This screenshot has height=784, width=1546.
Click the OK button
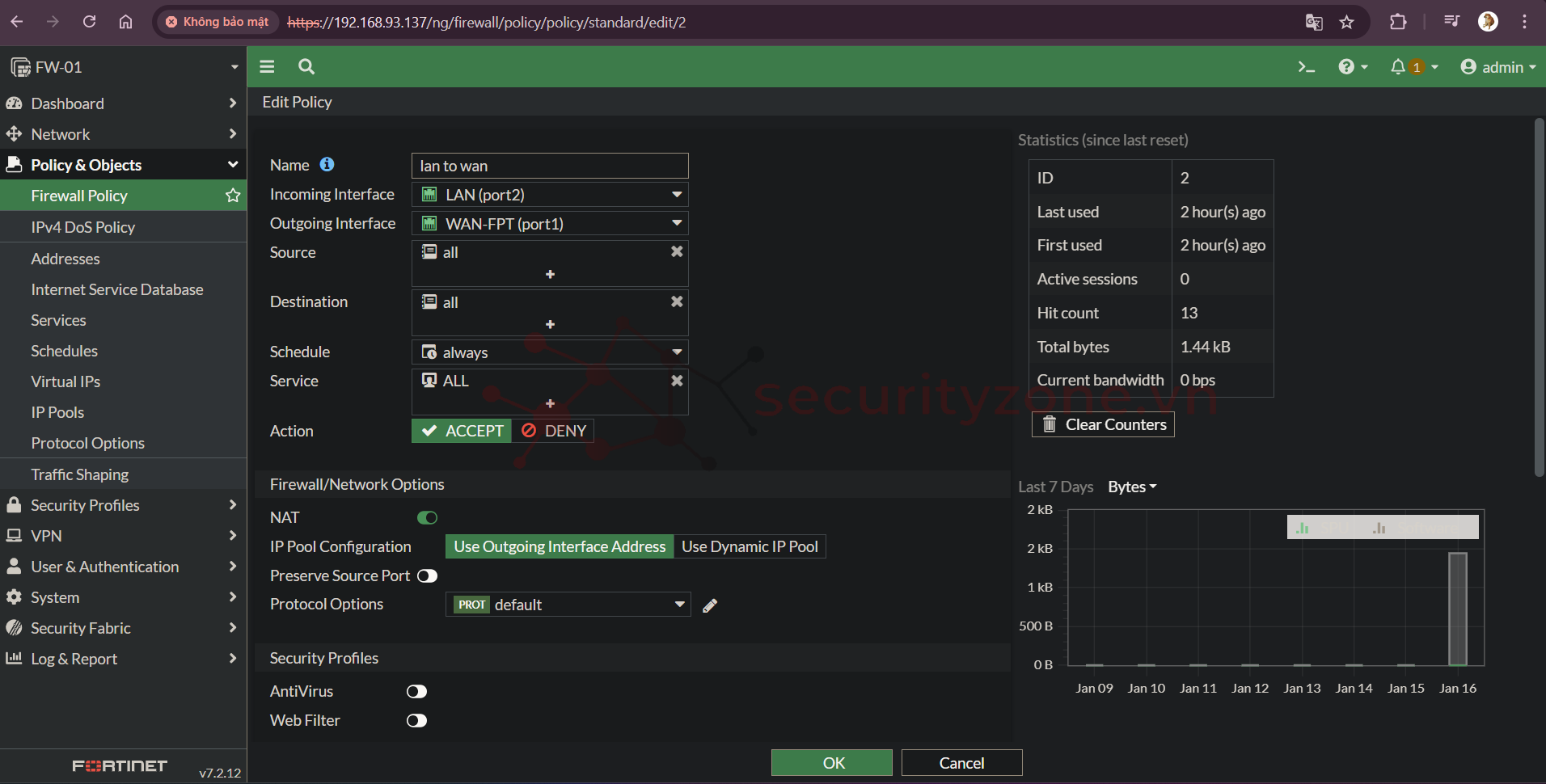(x=831, y=763)
